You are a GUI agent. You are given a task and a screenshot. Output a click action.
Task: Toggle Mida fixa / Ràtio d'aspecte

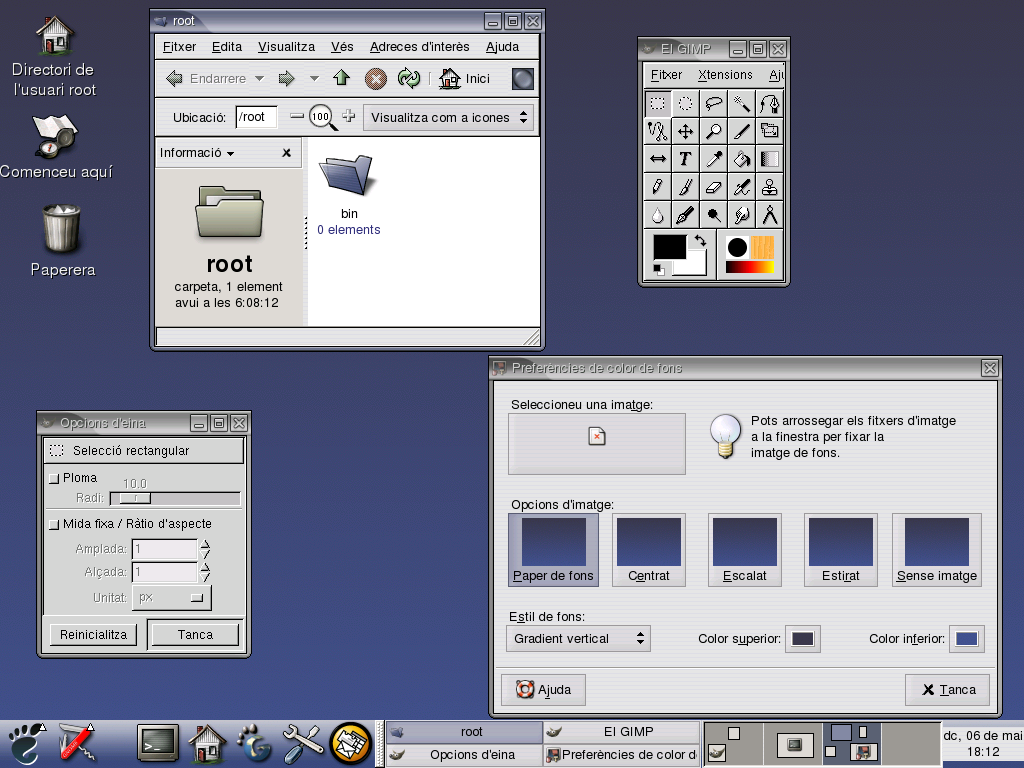point(55,523)
